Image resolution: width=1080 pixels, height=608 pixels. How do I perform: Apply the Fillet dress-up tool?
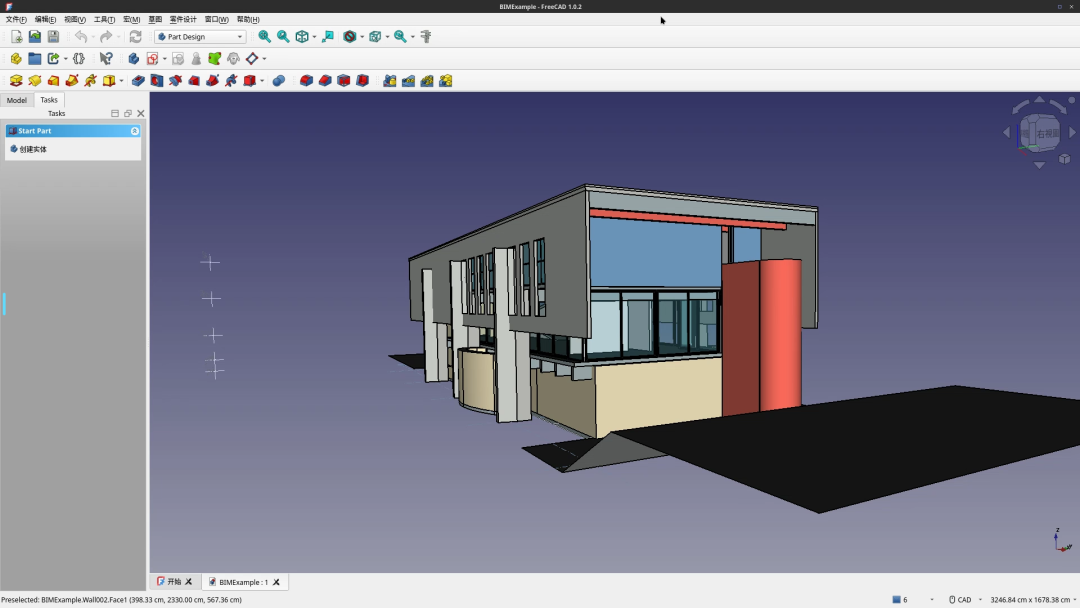[307, 81]
